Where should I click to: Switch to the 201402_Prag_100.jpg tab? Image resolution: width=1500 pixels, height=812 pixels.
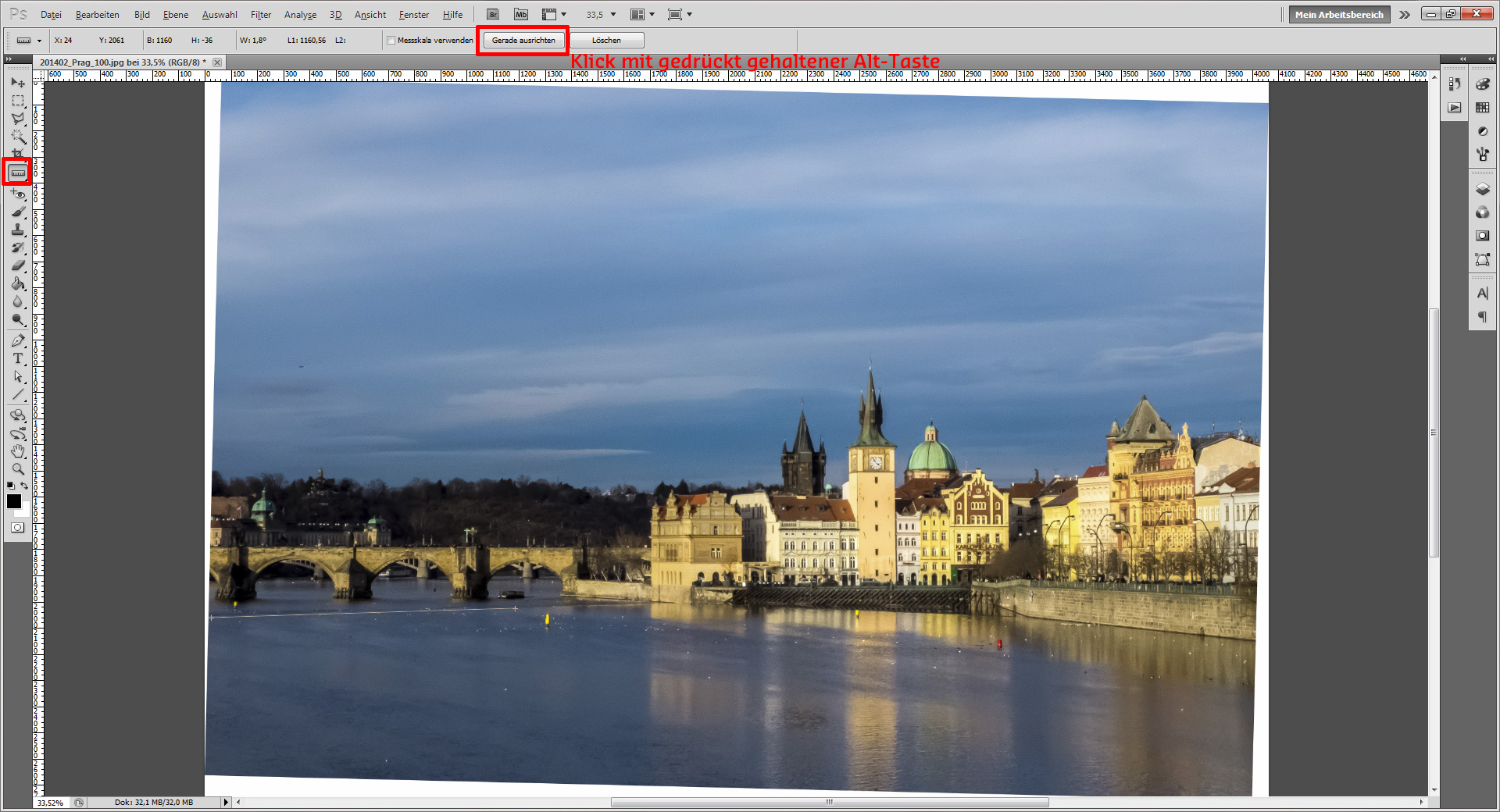pyautogui.click(x=121, y=62)
